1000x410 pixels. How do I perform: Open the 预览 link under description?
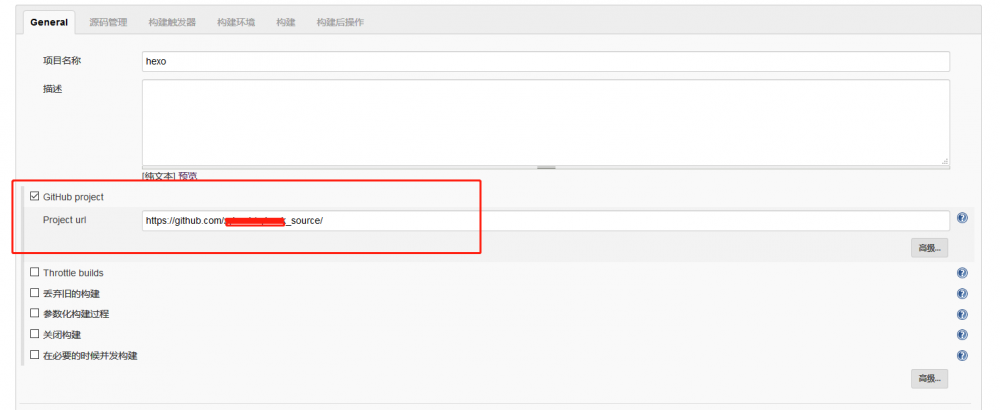pos(188,176)
